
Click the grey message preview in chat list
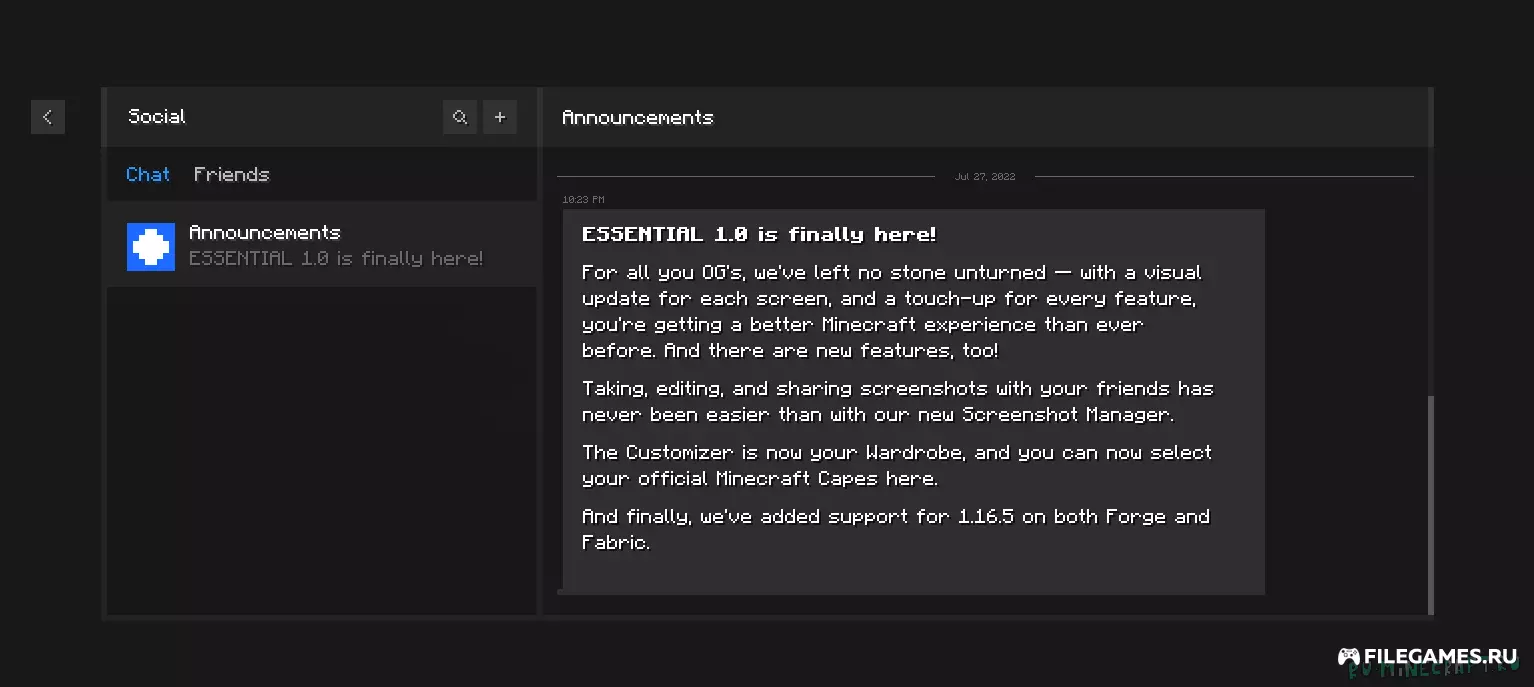tap(336, 259)
